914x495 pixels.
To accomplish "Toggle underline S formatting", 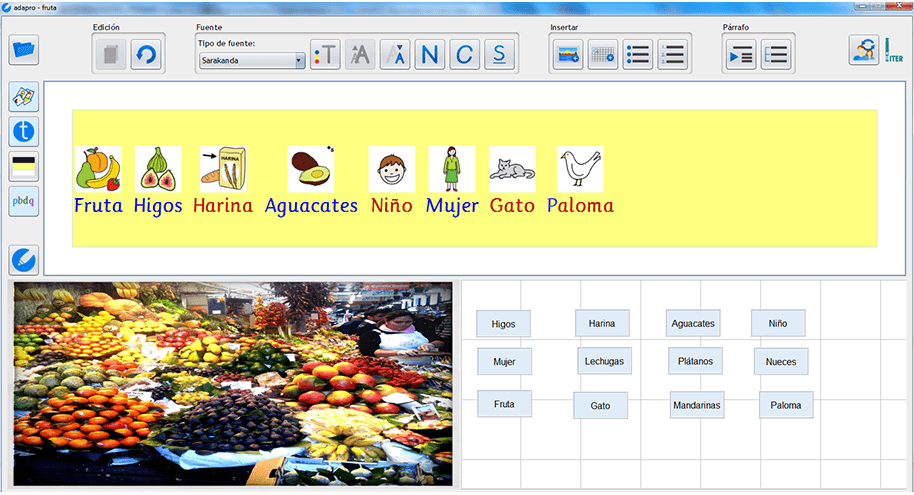I will [498, 55].
